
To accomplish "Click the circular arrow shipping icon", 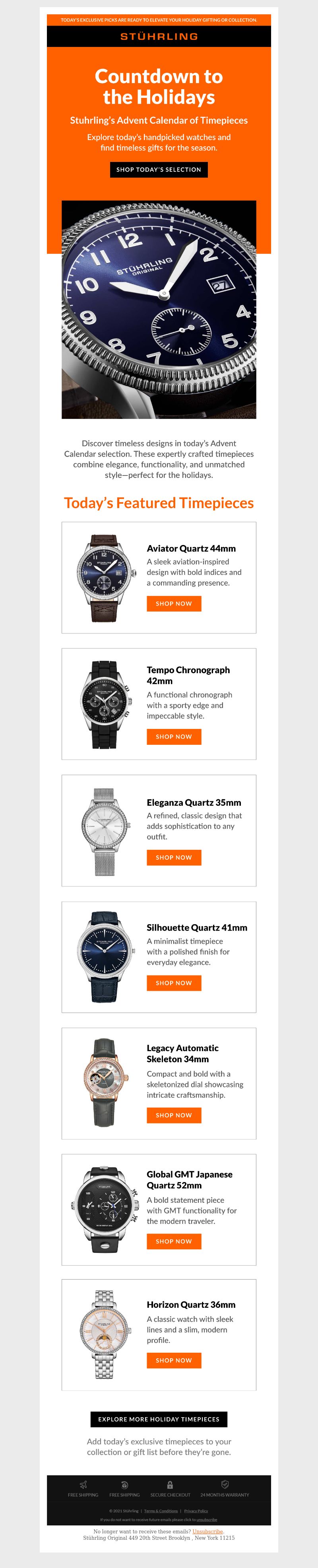I will coord(125,1484).
